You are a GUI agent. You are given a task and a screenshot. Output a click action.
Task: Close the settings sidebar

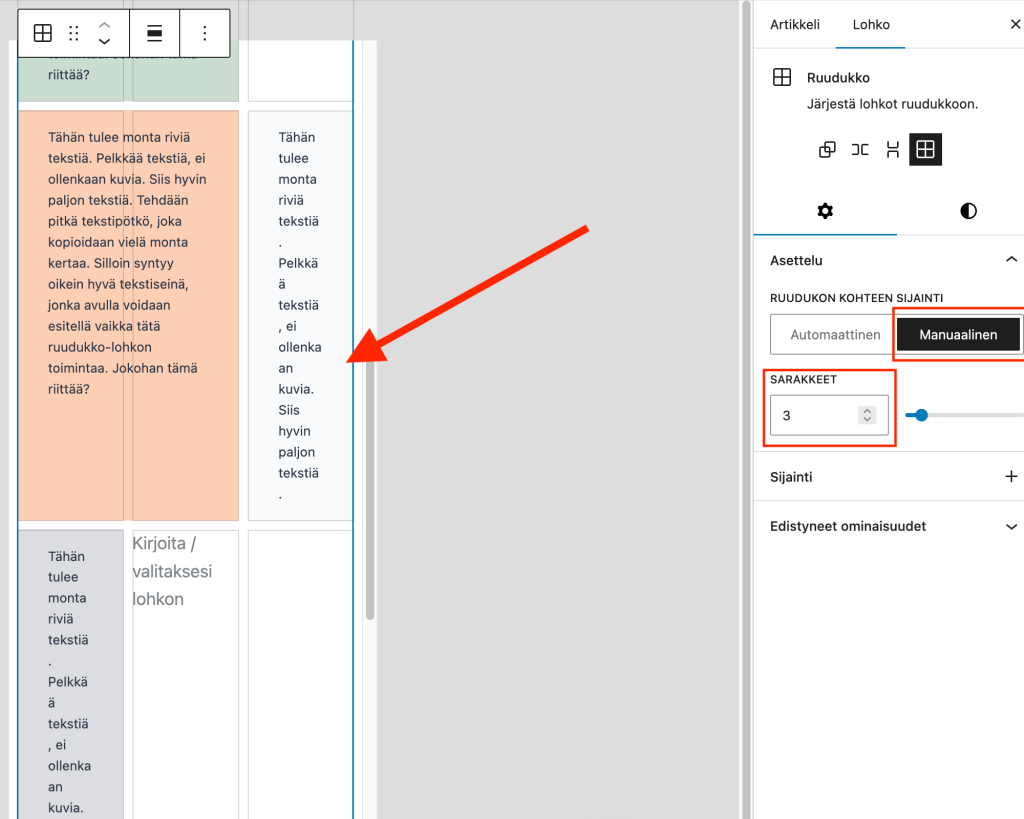1016,24
